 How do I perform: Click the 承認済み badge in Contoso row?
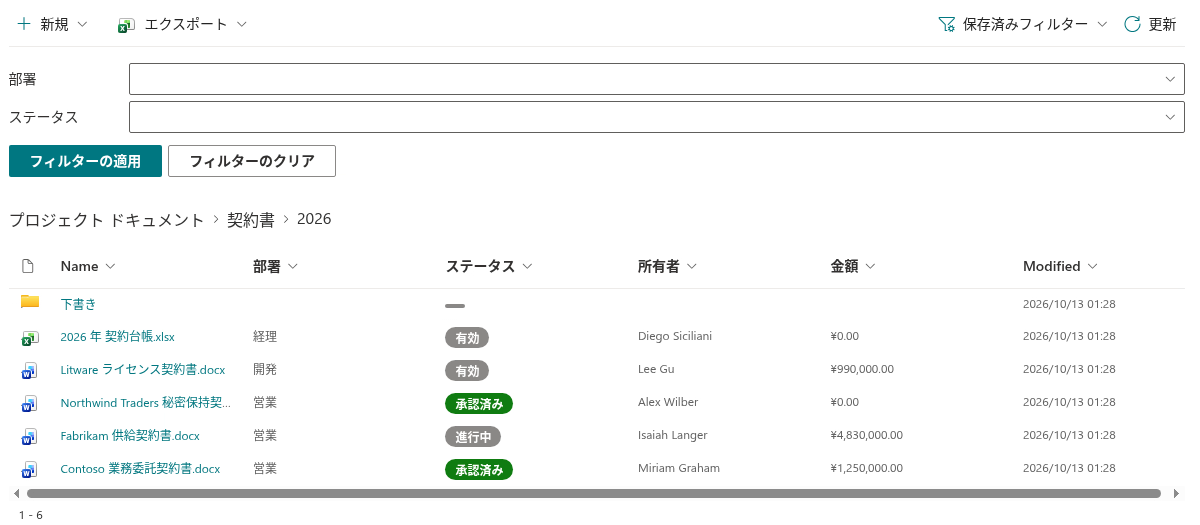(x=479, y=470)
